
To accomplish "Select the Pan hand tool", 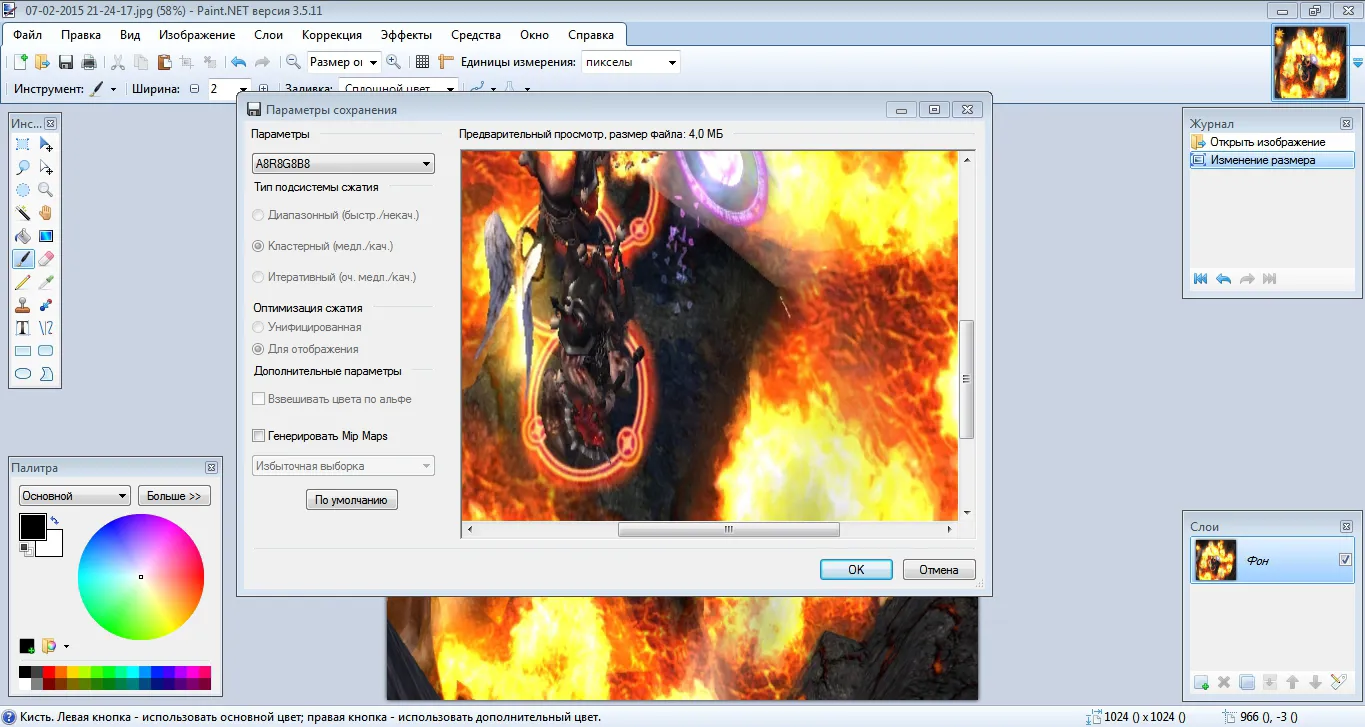I will pyautogui.click(x=46, y=213).
